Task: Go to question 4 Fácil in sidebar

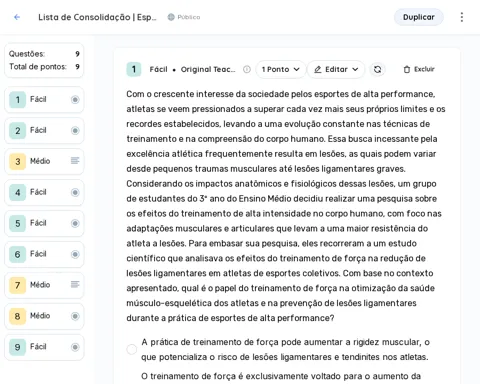Action: (x=44, y=193)
